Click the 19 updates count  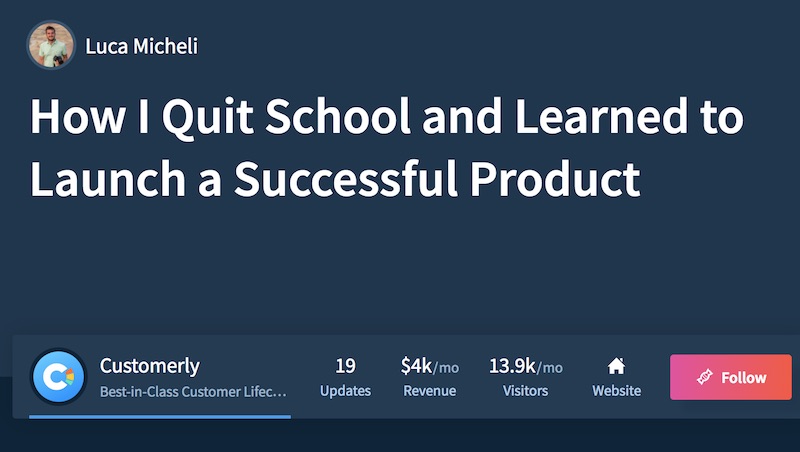[345, 366]
